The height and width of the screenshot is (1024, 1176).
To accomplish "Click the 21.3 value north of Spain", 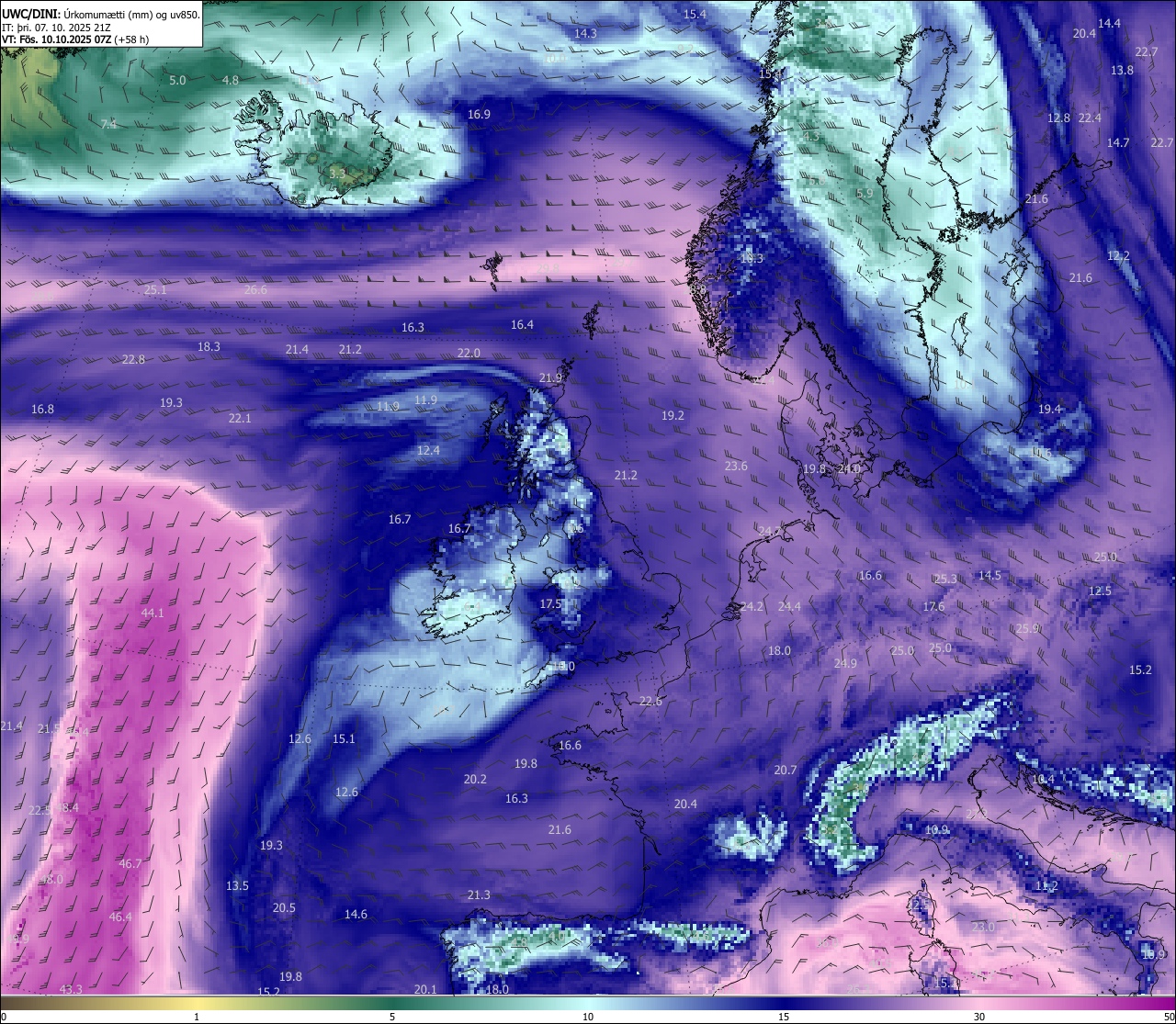I will click(479, 895).
